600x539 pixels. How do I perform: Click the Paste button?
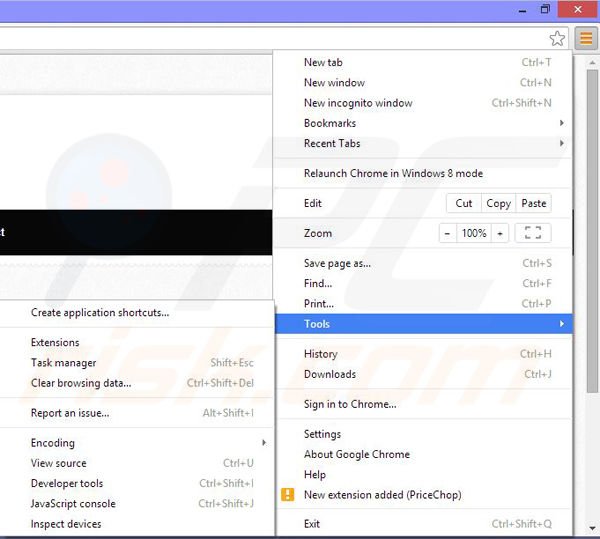point(533,203)
